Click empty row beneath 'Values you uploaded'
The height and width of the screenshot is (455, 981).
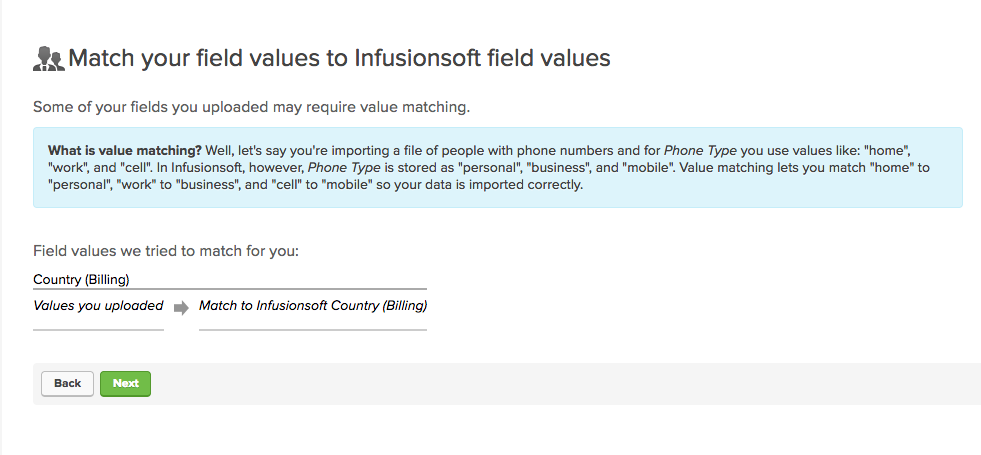click(98, 322)
